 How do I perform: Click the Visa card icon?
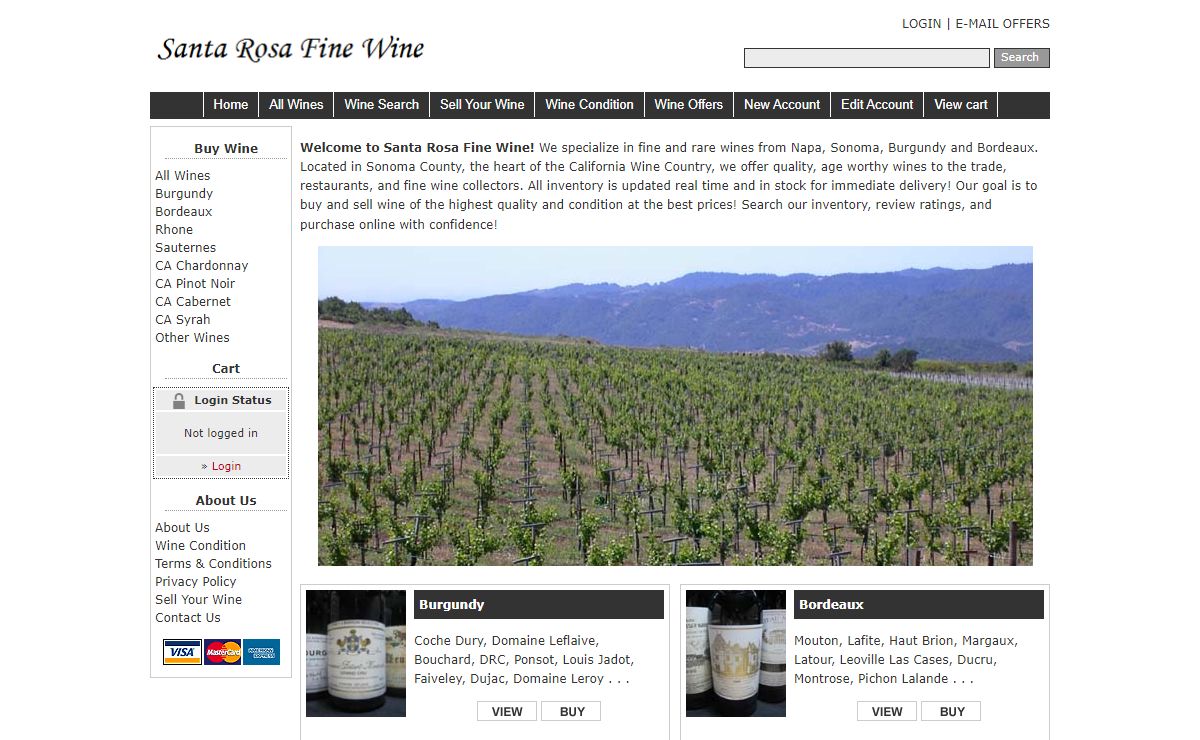point(182,652)
